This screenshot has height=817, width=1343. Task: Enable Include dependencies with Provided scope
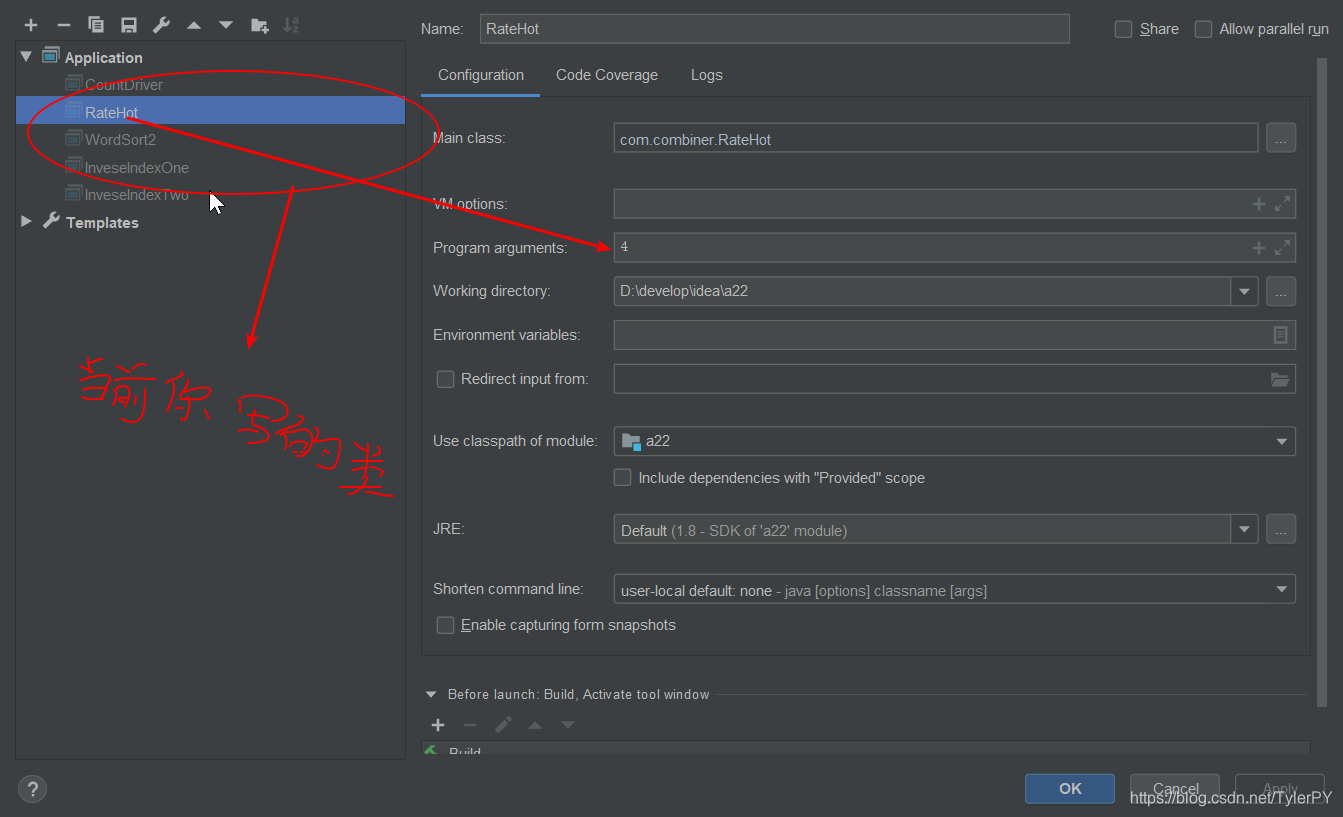pos(623,478)
